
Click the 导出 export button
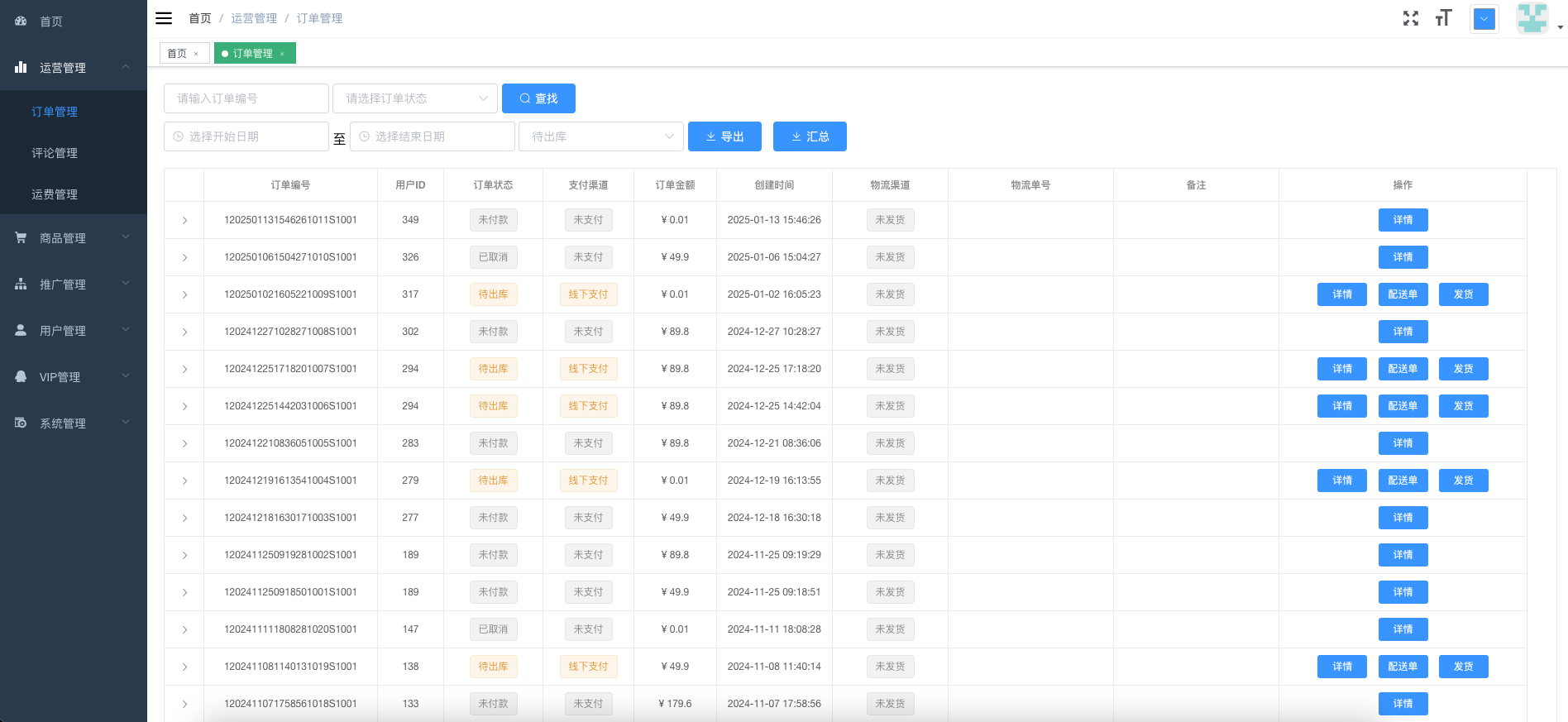click(x=724, y=136)
